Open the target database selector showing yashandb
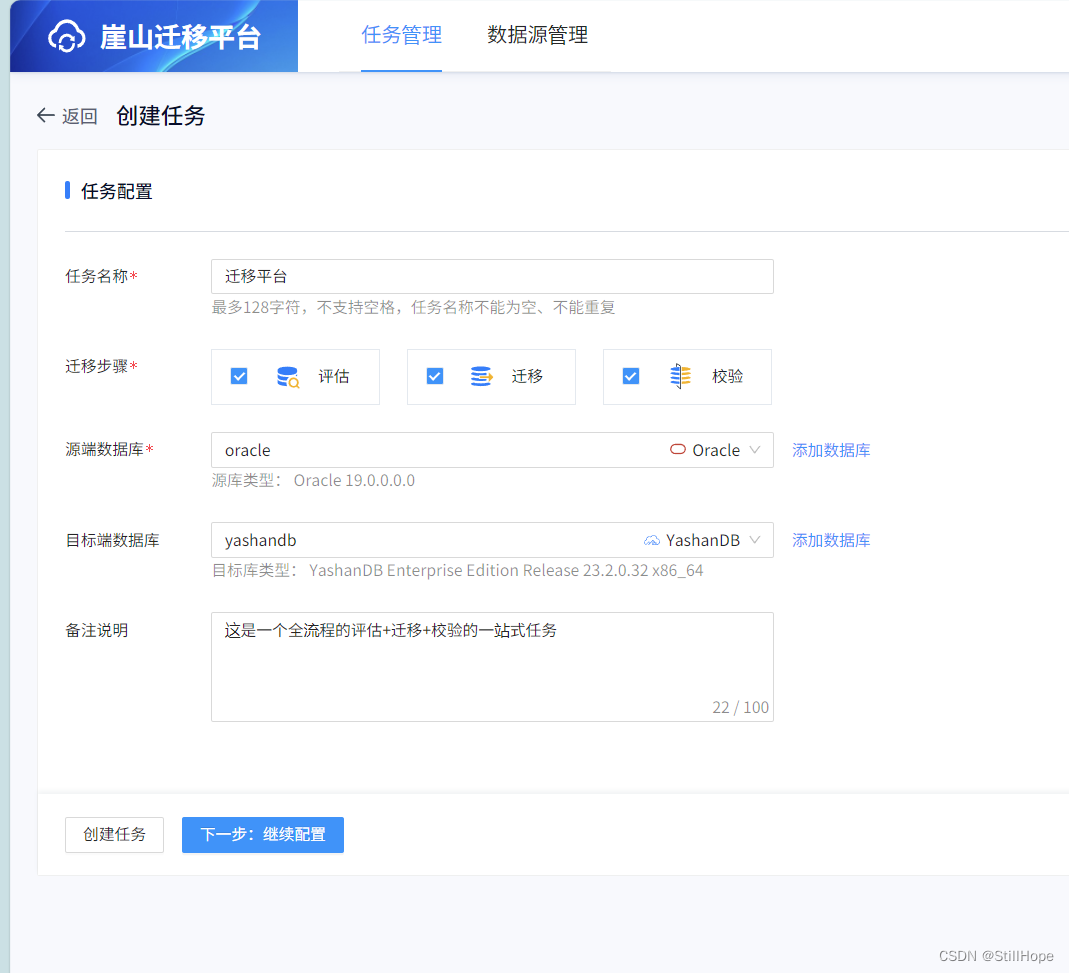The width and height of the screenshot is (1069, 973). [492, 540]
